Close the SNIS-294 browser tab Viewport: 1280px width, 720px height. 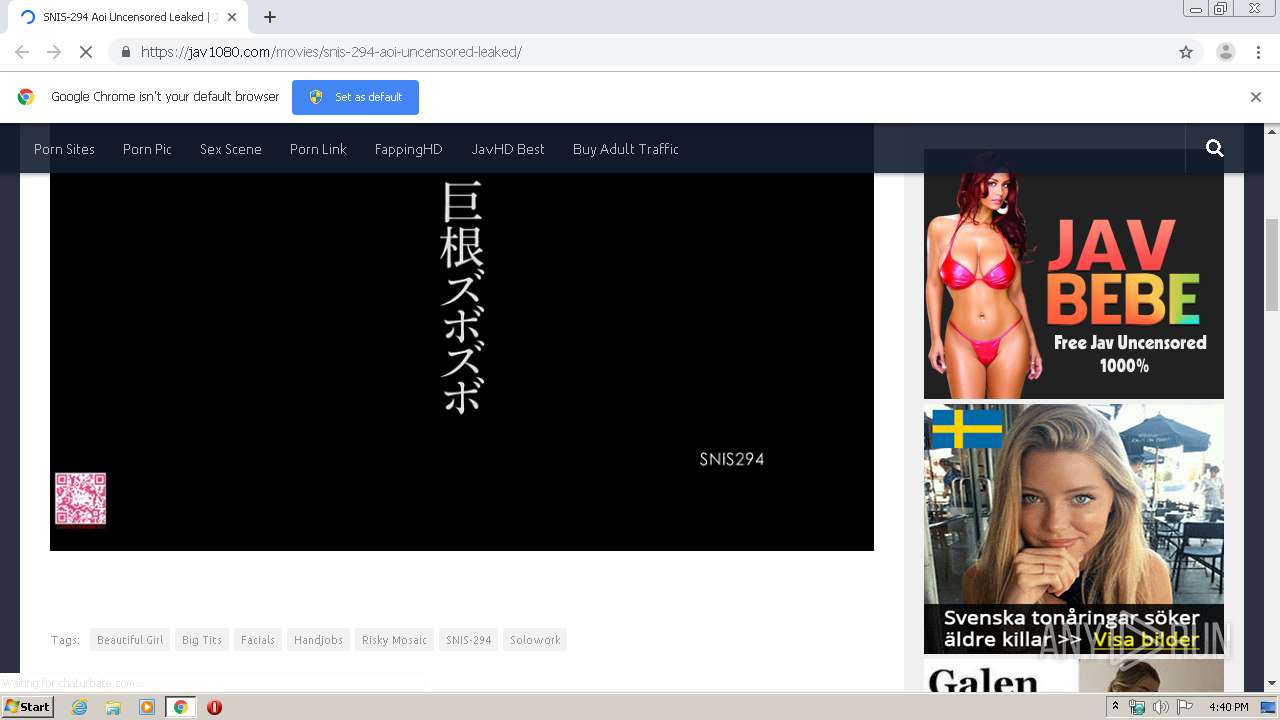(232, 17)
